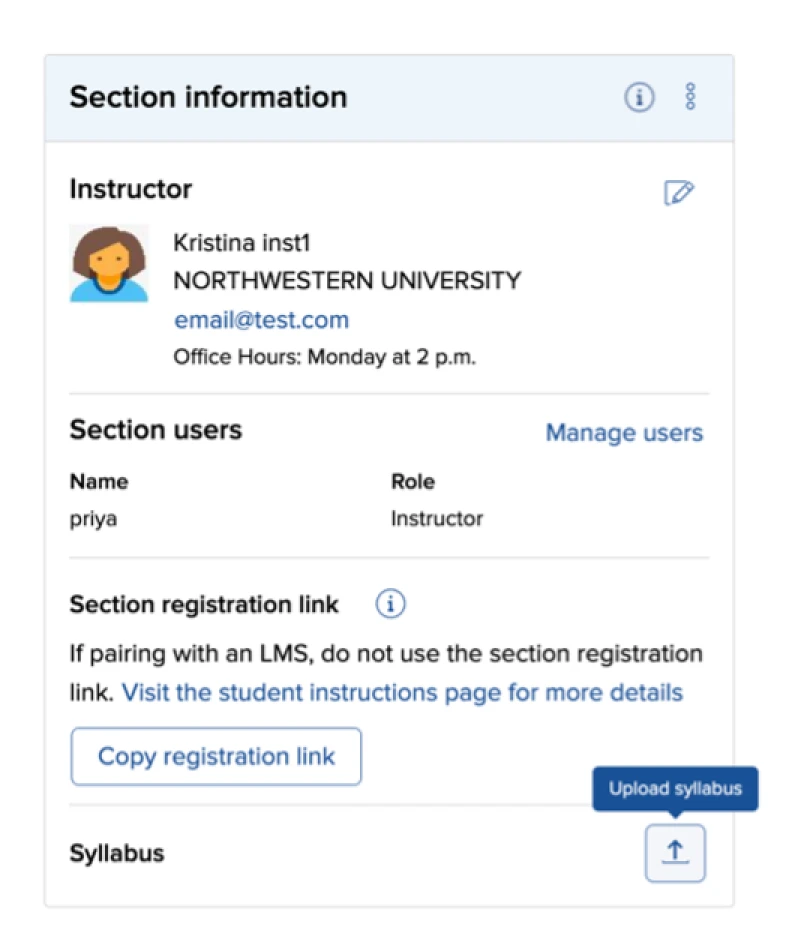Click the edit instructor pencil icon
The width and height of the screenshot is (788, 944).
(679, 192)
